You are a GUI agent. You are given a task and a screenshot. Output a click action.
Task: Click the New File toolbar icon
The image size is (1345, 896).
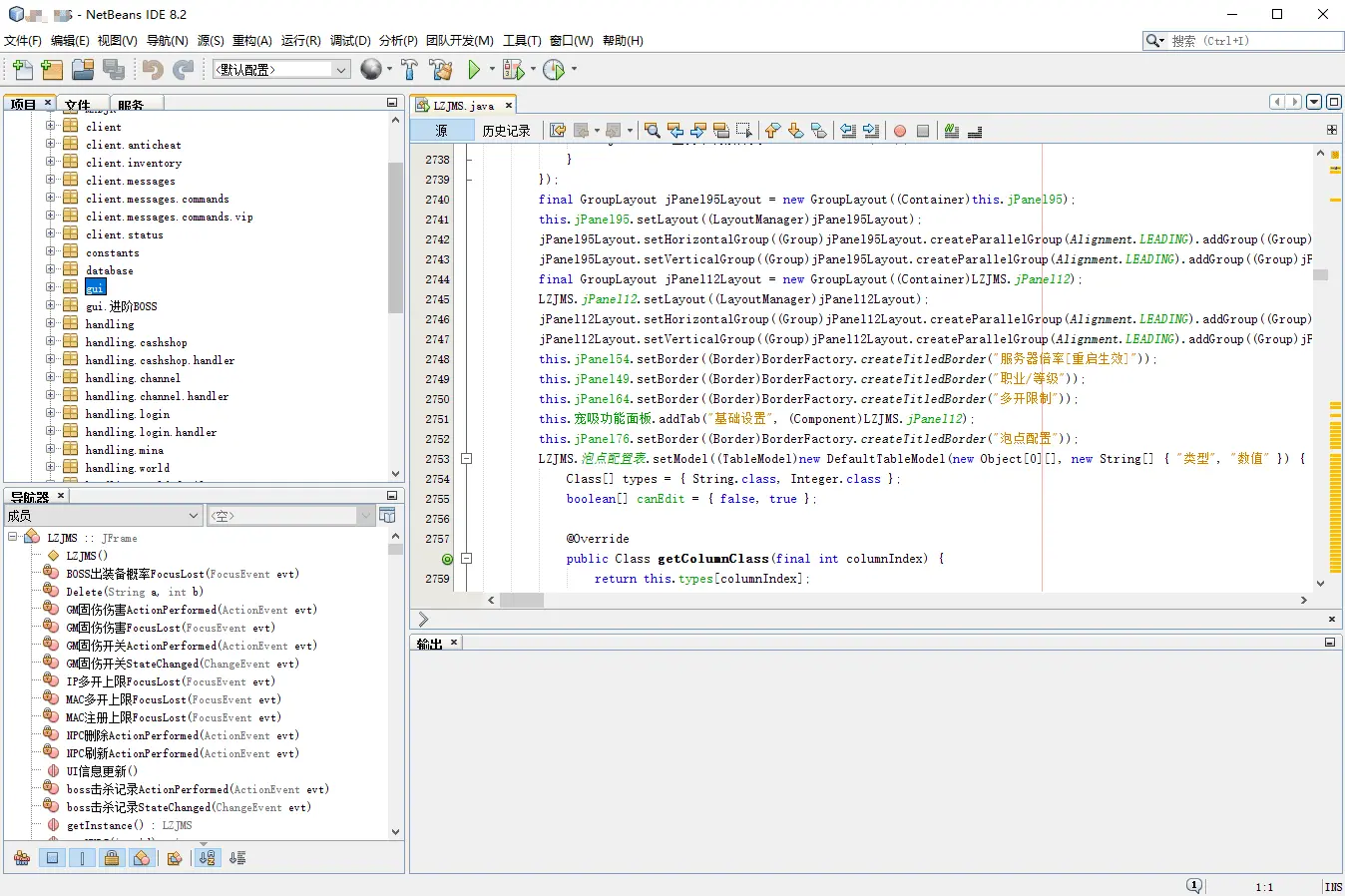(x=22, y=69)
